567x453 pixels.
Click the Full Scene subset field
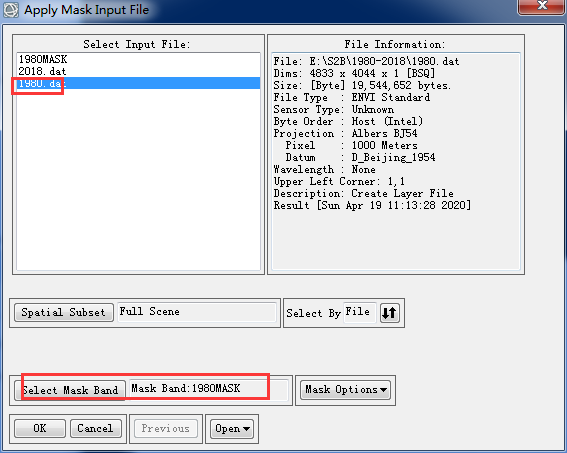(197, 312)
